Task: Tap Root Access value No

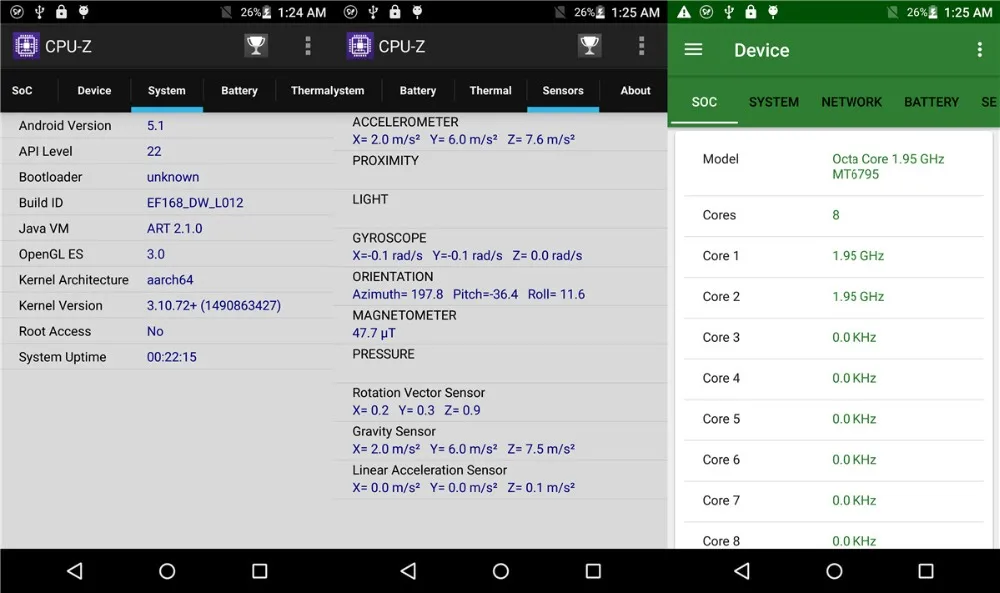Action: (155, 332)
